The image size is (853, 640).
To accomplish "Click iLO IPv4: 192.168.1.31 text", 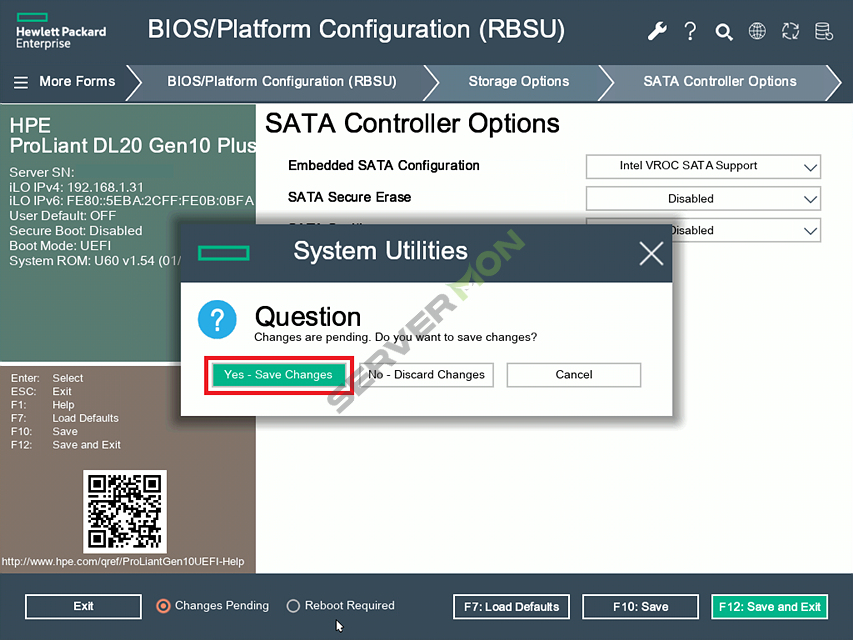I will (77, 187).
